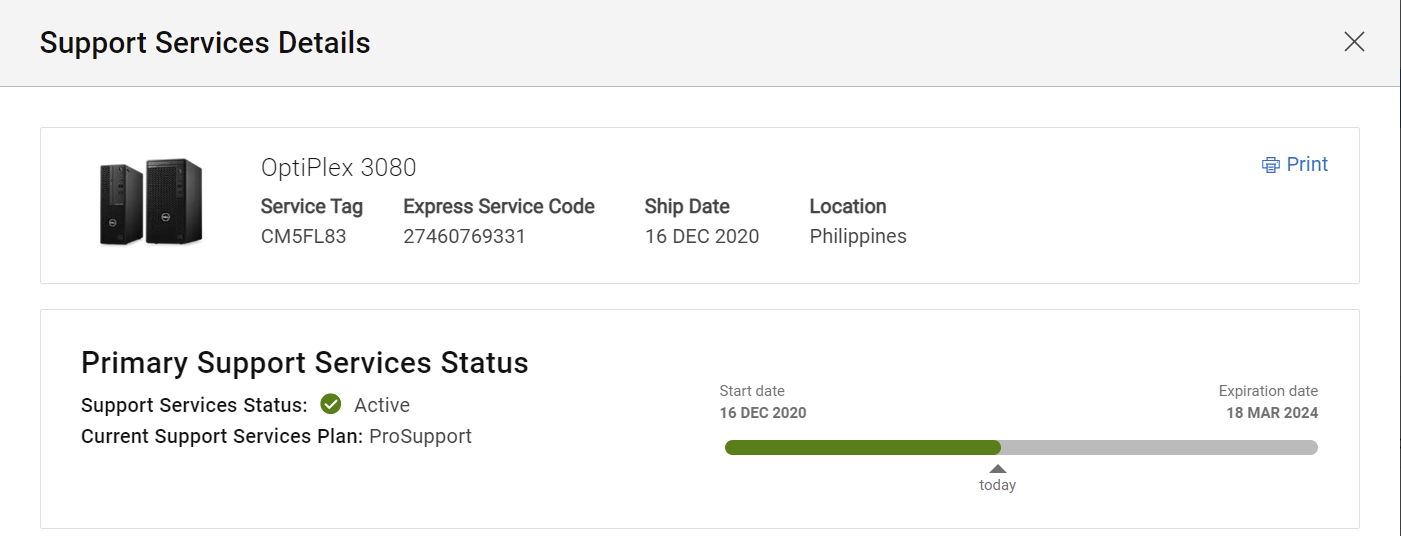Click the green portion of warranty bar
1401x536 pixels.
(862, 447)
